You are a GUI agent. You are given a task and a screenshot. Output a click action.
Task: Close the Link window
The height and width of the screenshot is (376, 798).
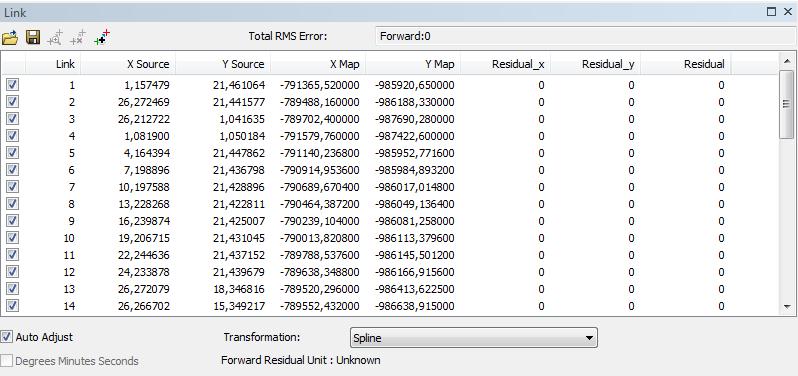click(787, 12)
